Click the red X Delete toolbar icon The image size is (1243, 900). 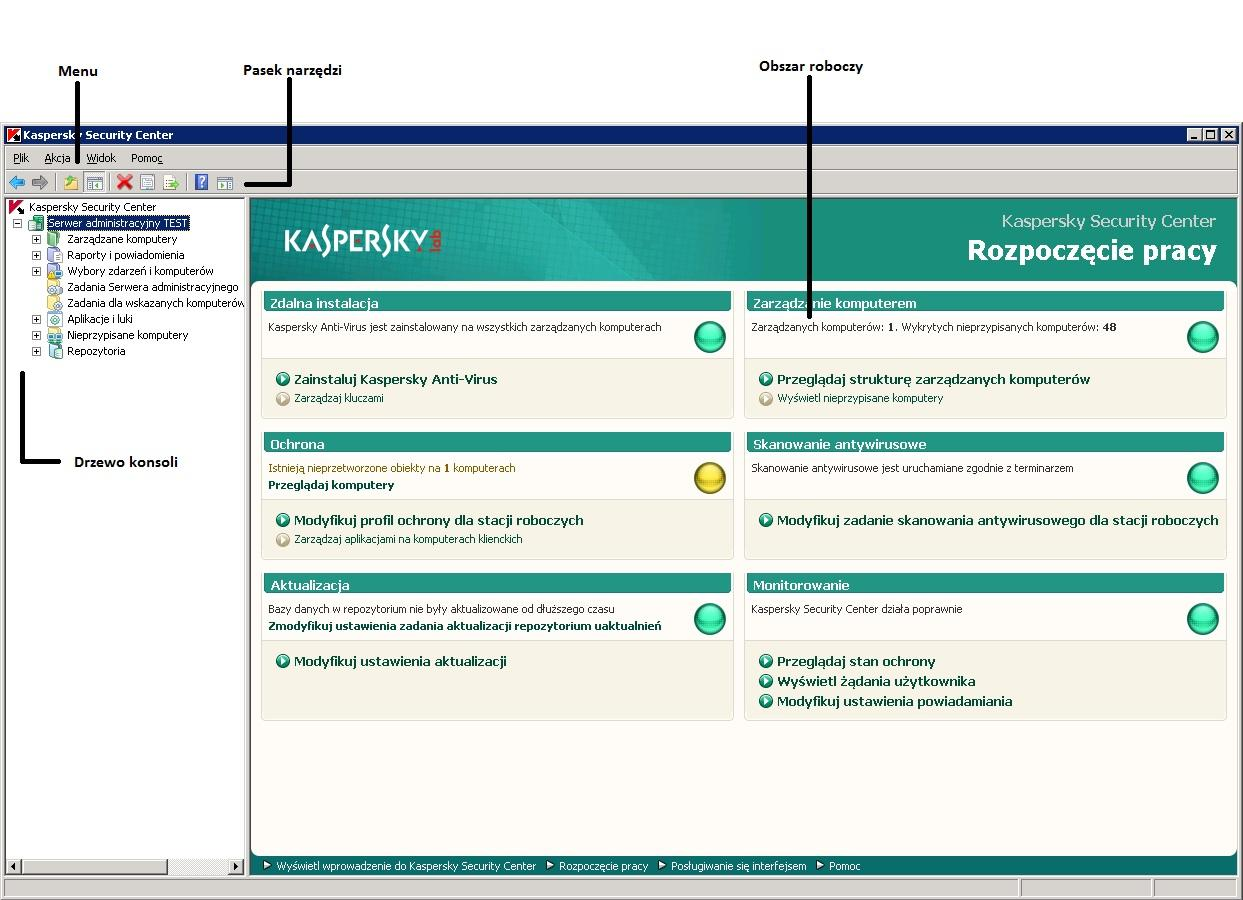coord(125,182)
